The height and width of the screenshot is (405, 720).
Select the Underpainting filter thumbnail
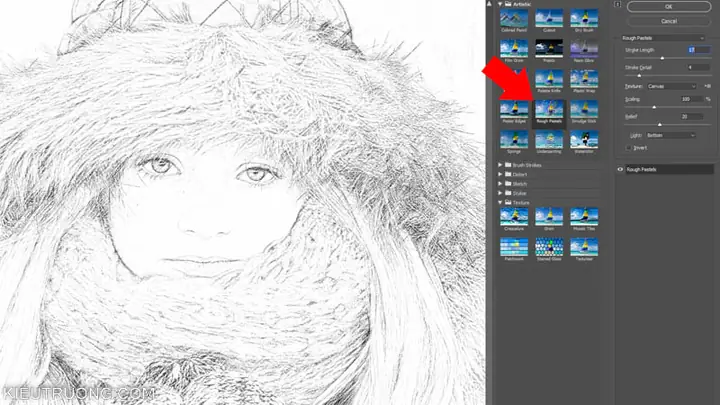[x=549, y=140]
